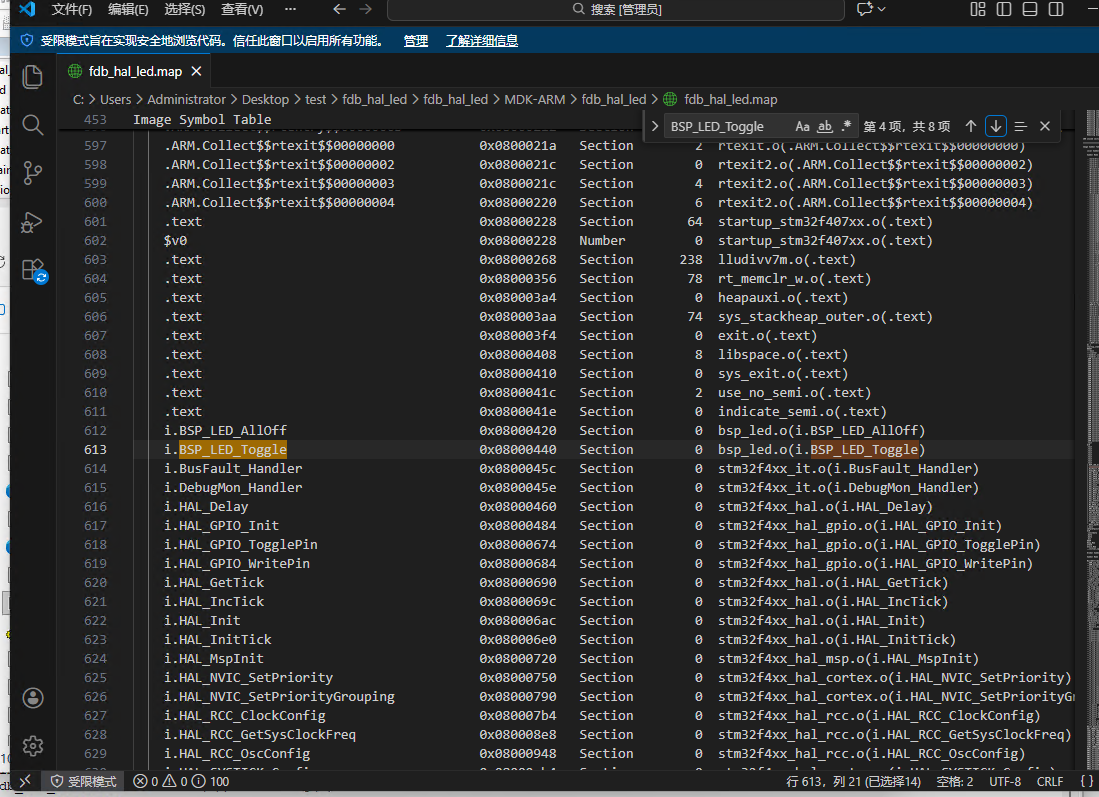1099x797 pixels.
Task: Change the CRLF line ending setting
Action: tap(1049, 781)
